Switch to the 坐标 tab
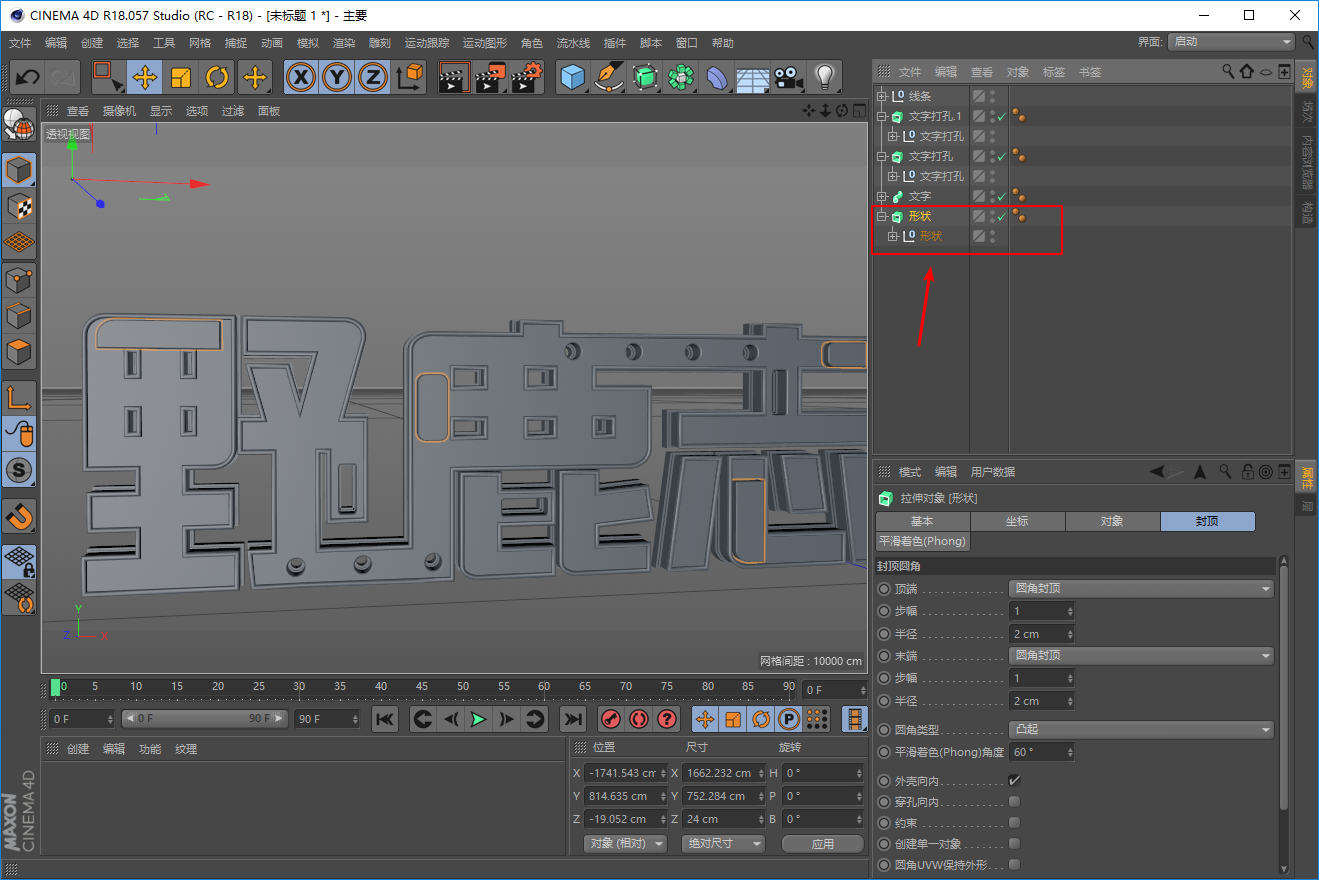Viewport: 1319px width, 880px height. [x=1017, y=521]
